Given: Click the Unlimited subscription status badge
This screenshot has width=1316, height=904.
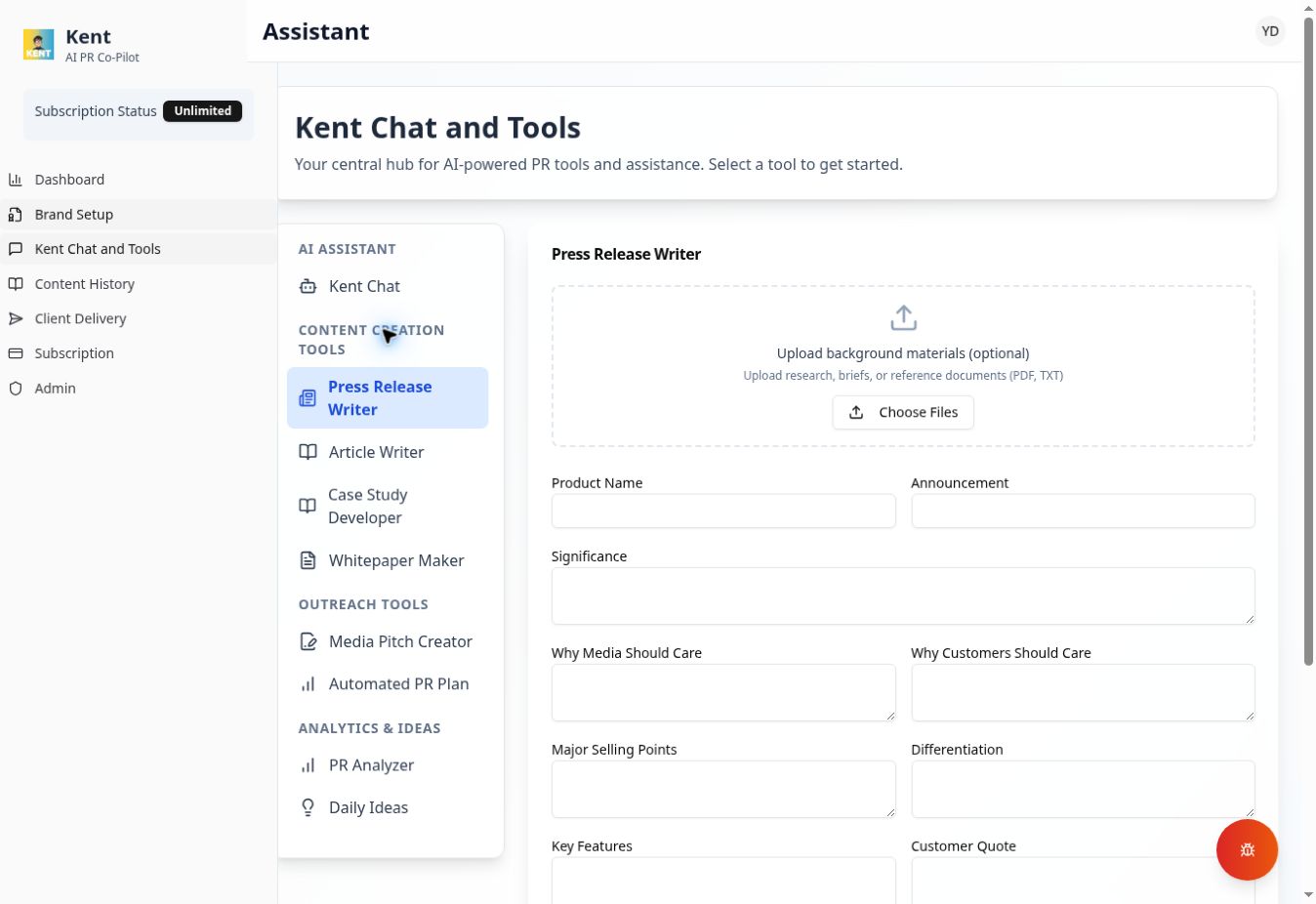Looking at the screenshot, I should (x=202, y=111).
